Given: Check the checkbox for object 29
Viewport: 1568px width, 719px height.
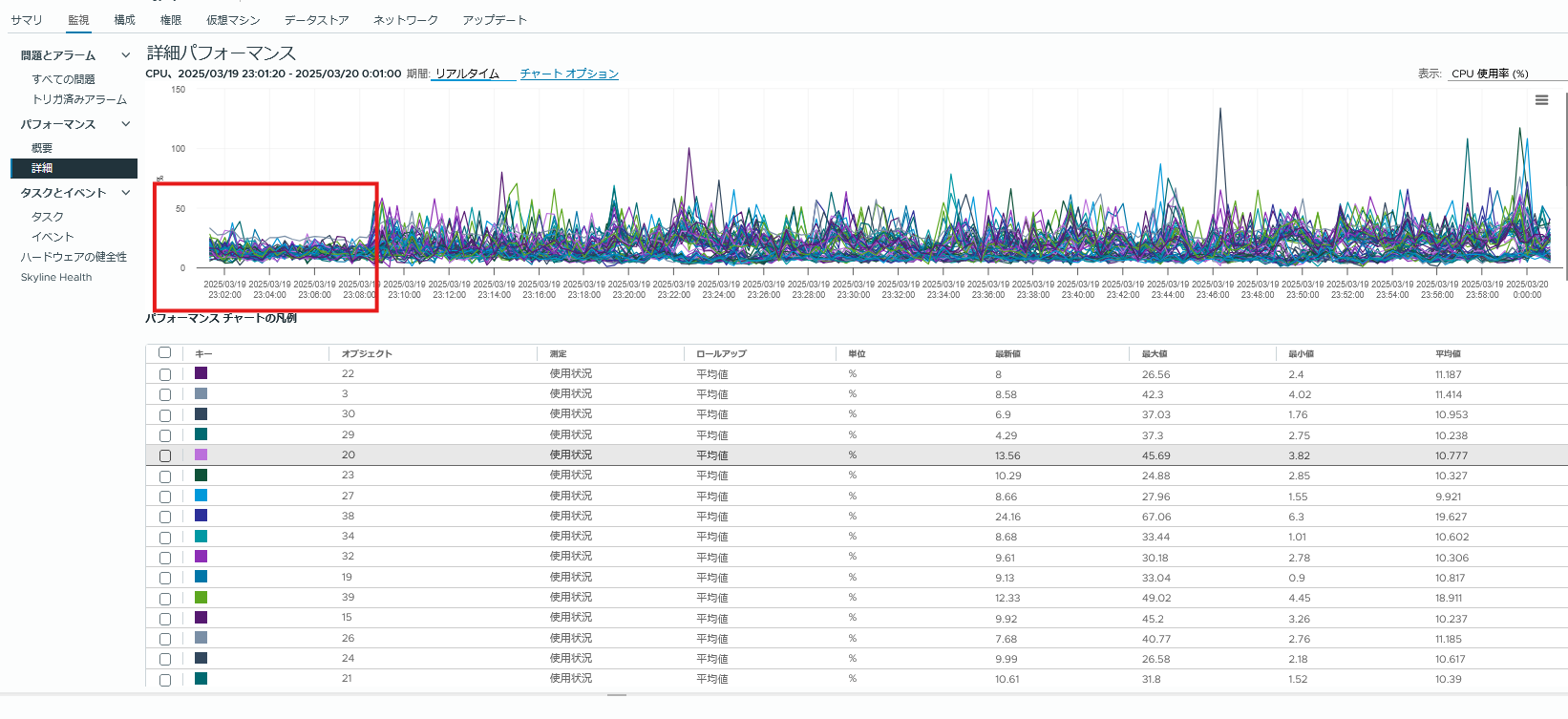Looking at the screenshot, I should point(165,435).
